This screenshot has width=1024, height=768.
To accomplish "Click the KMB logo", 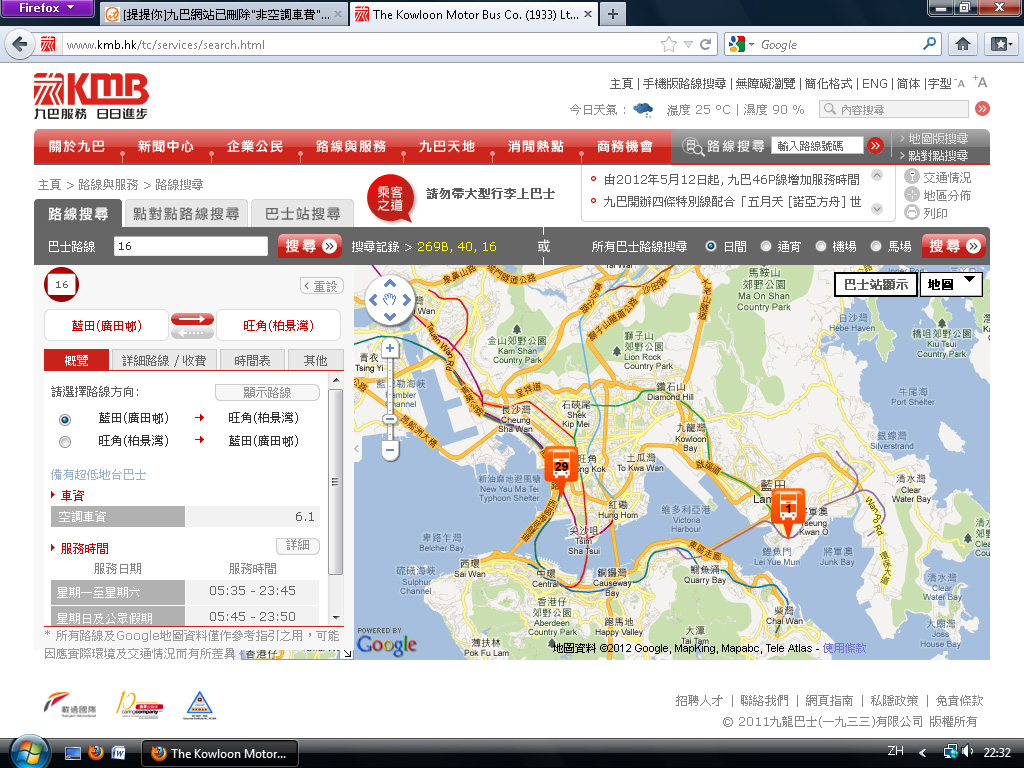I will [x=91, y=96].
